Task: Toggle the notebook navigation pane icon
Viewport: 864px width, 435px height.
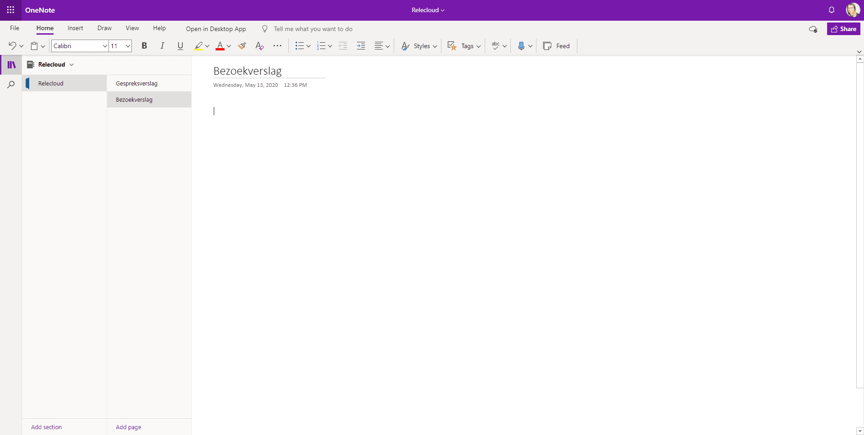Action: click(11, 65)
